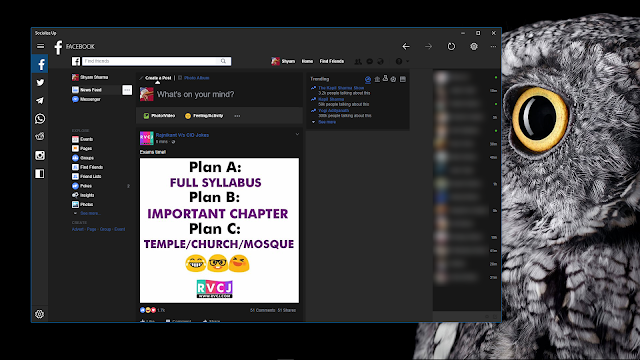Image resolution: width=640 pixels, height=360 pixels.
Task: Open the Plan A exam meme image
Action: [x=219, y=230]
